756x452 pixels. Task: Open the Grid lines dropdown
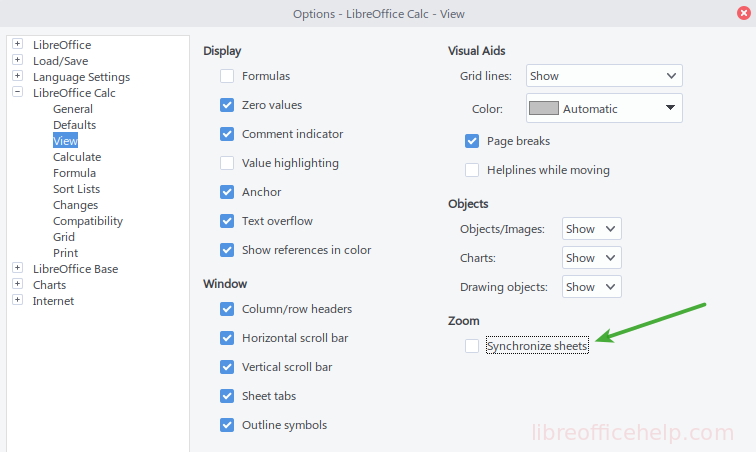pos(604,76)
